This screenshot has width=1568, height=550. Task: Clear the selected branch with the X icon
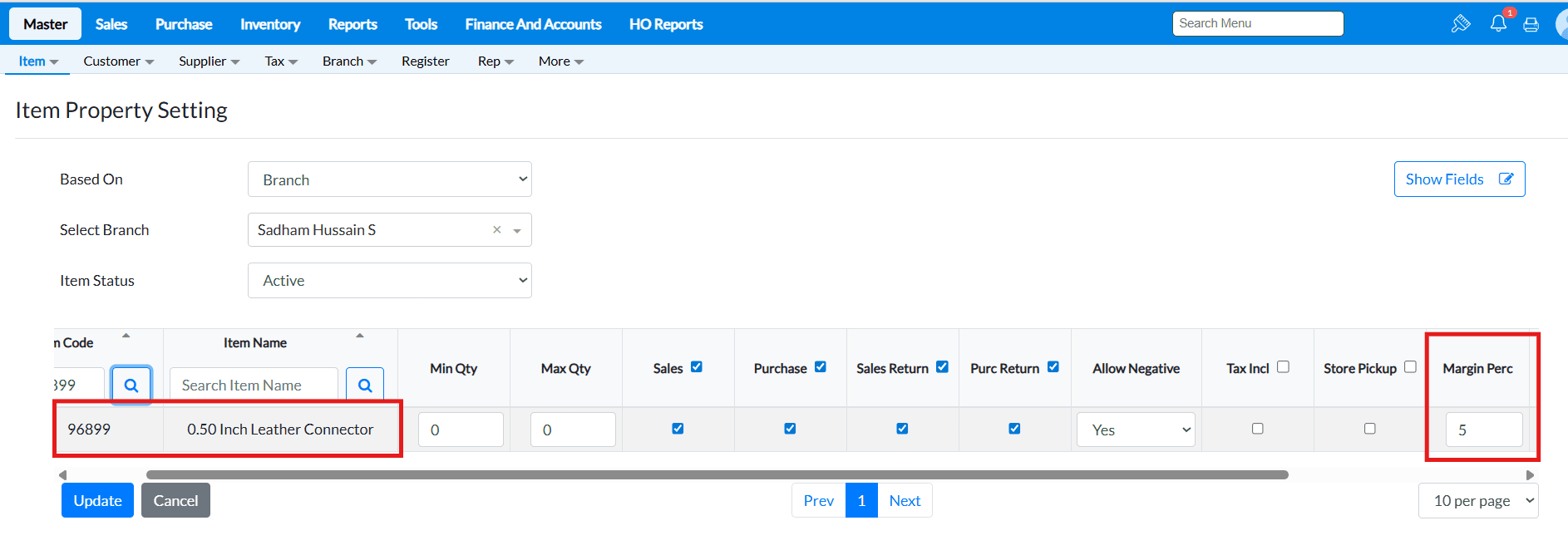tap(497, 230)
